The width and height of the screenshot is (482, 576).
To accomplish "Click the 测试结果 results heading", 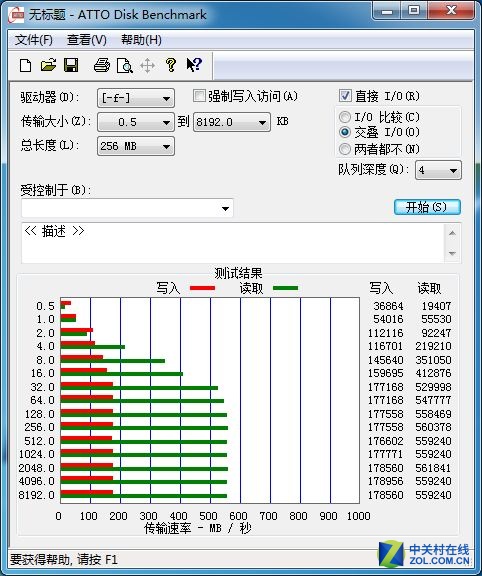I will click(238, 273).
